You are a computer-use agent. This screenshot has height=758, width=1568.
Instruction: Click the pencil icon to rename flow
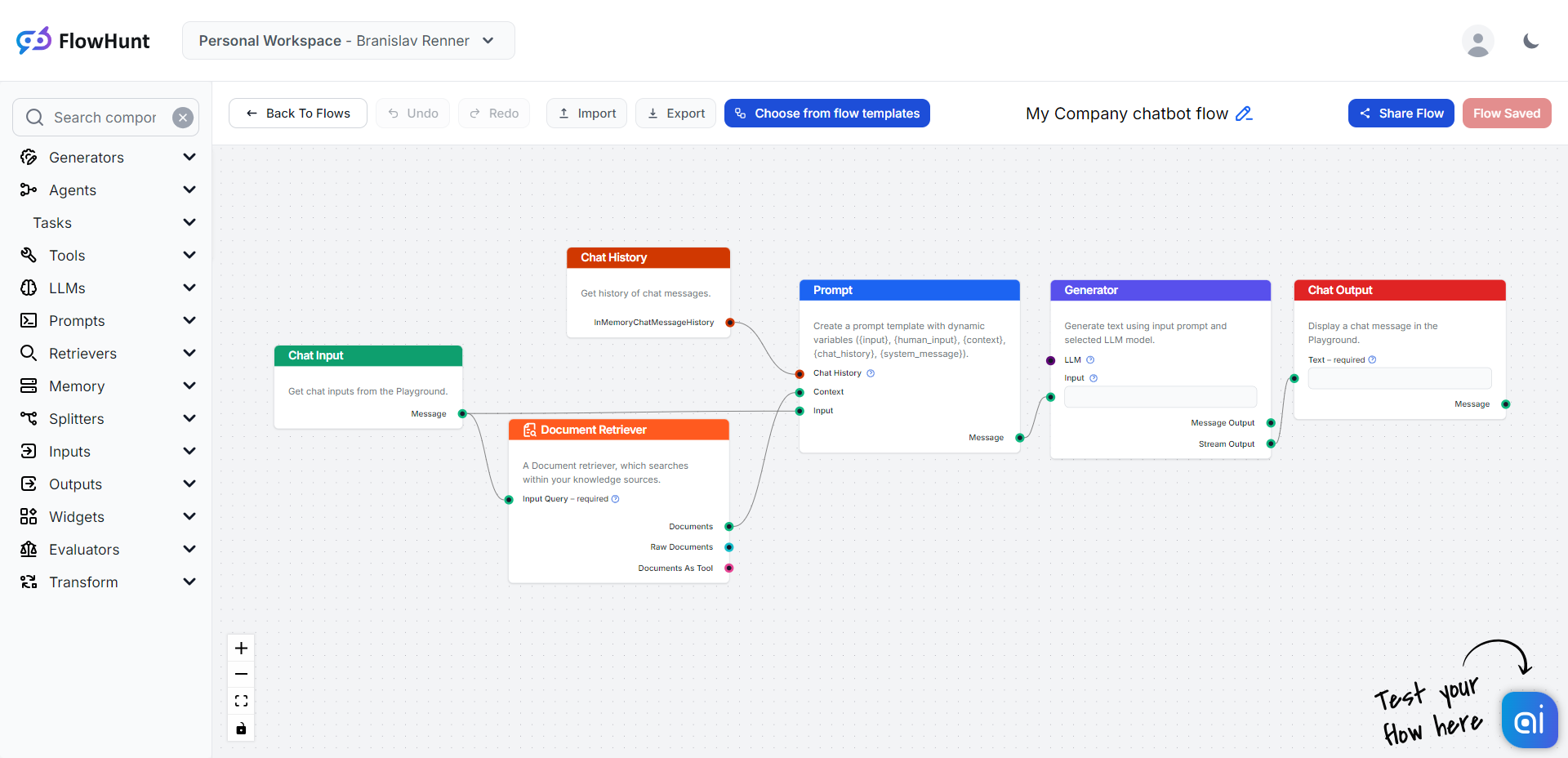[x=1244, y=114]
